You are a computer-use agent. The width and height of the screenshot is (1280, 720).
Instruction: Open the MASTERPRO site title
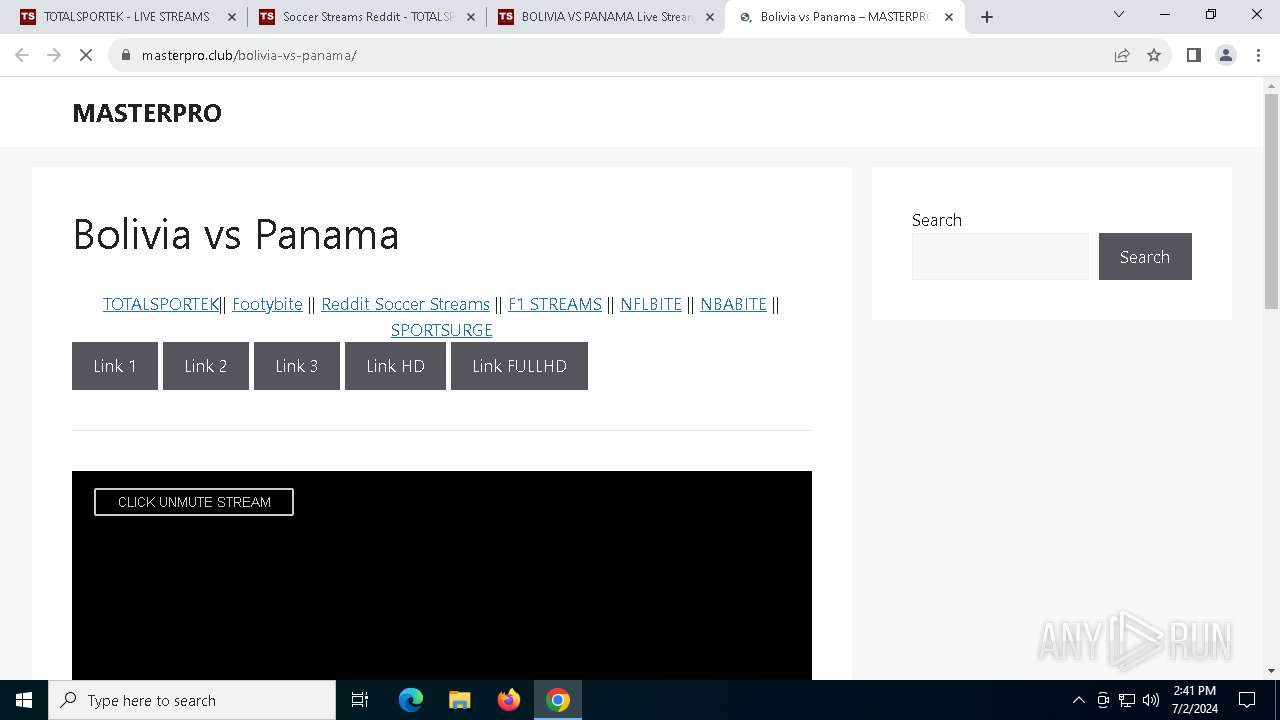(x=147, y=113)
